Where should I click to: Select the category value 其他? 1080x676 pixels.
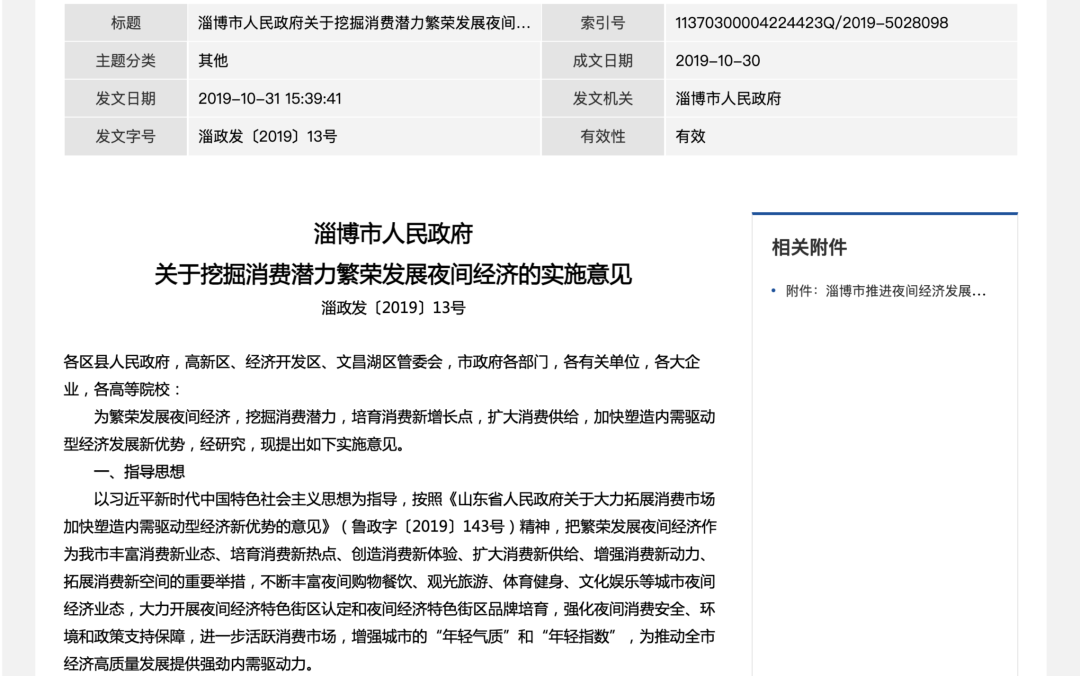coord(213,61)
